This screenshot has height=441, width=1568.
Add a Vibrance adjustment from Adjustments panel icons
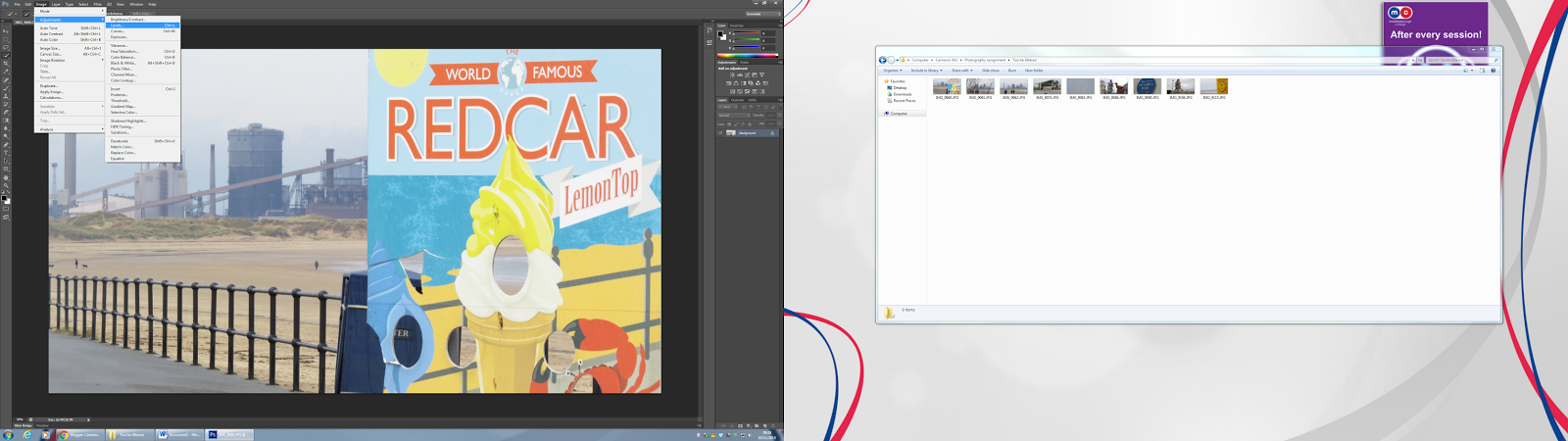coord(762,75)
